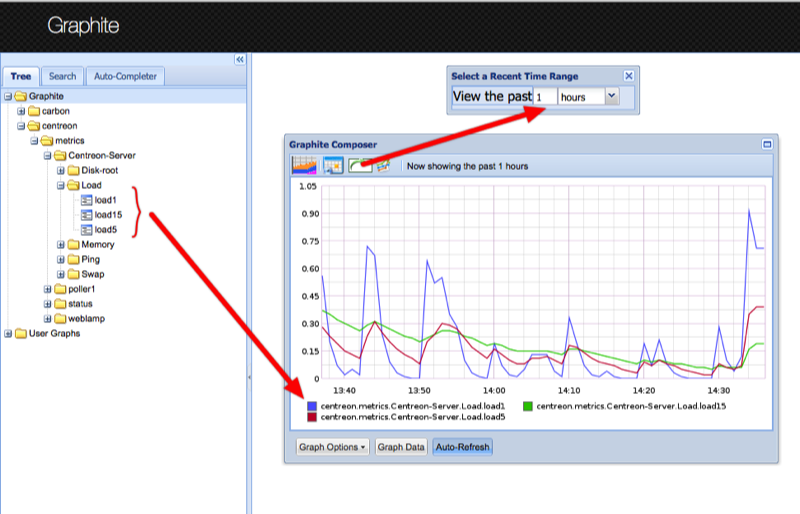Switch to the Auto-Completer tab
Viewport: 800px width, 514px height.
(124, 76)
